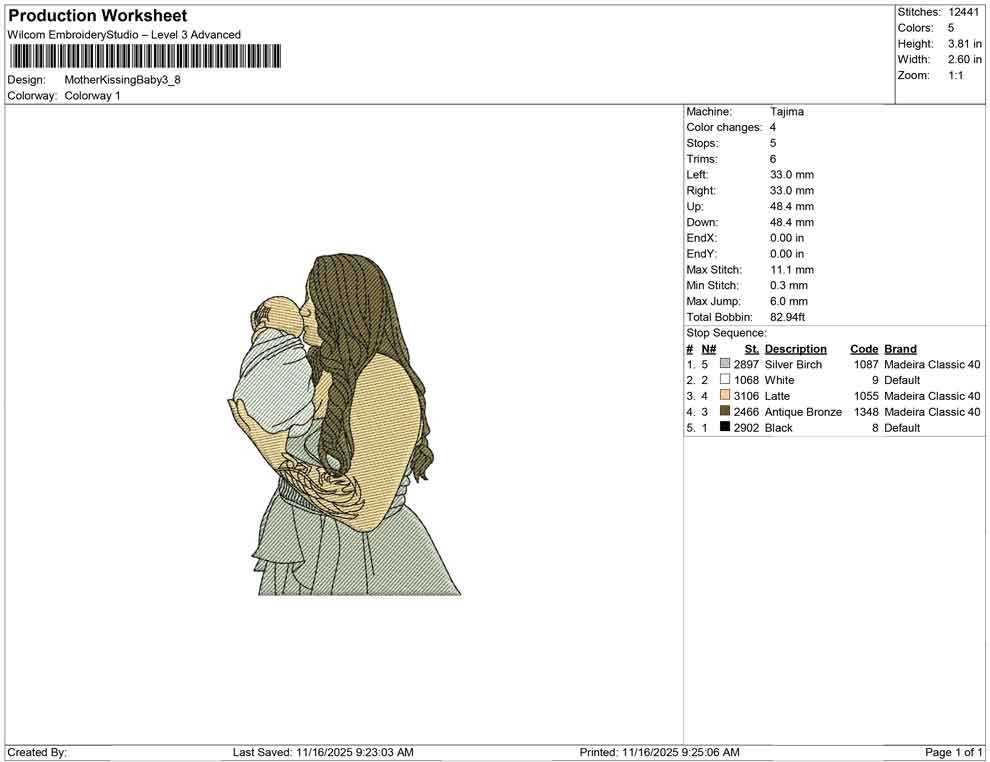Click the Black thread color swatch
Image resolution: width=990 pixels, height=762 pixels.
tap(725, 428)
